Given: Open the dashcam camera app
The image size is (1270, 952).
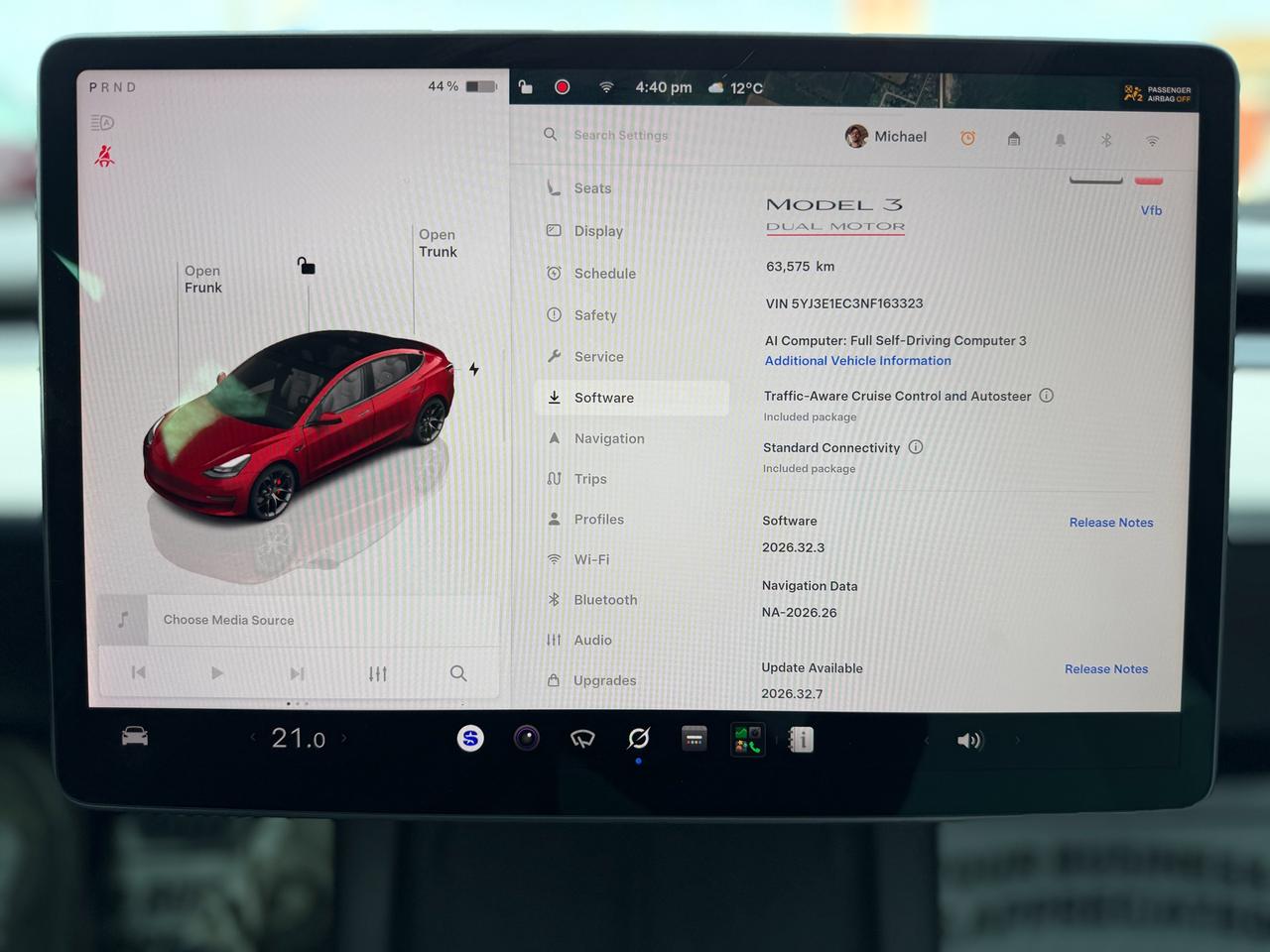Looking at the screenshot, I should [527, 738].
